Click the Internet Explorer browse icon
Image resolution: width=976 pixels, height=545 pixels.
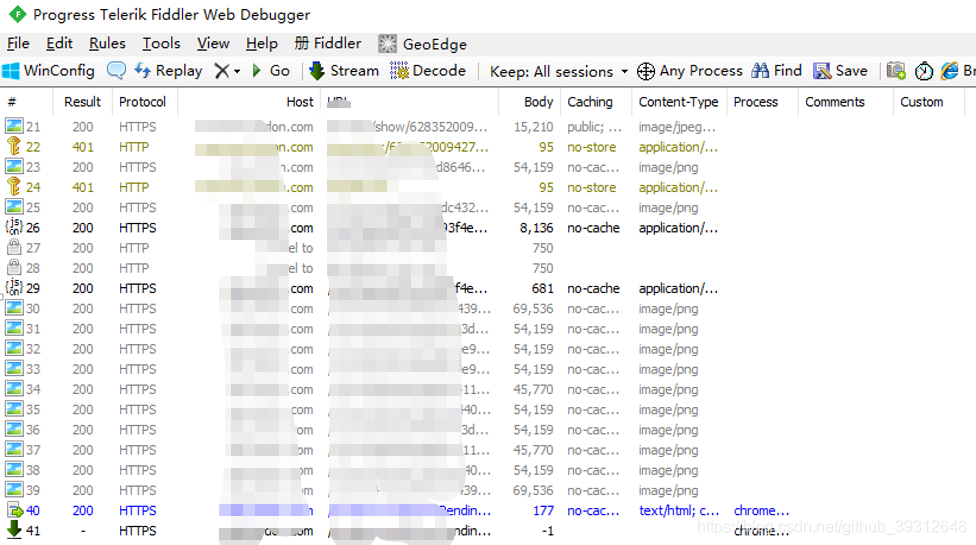[950, 71]
